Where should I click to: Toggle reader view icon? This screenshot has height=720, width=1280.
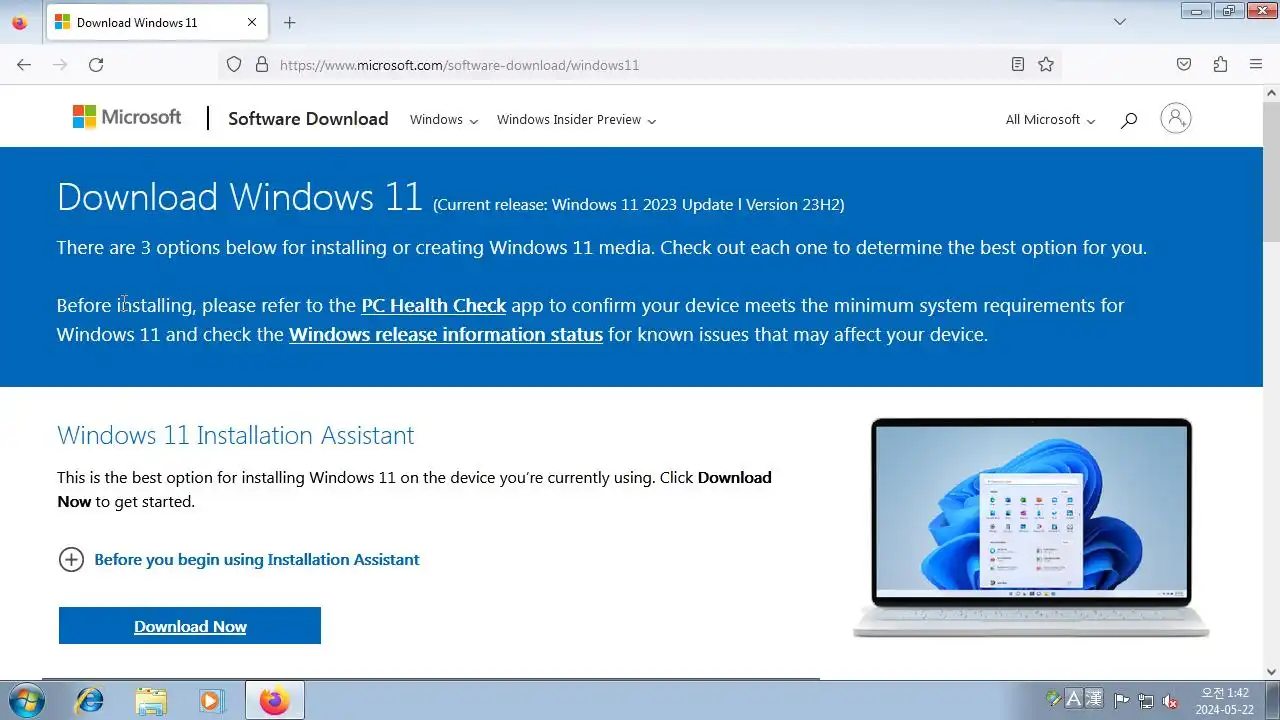coord(1018,64)
